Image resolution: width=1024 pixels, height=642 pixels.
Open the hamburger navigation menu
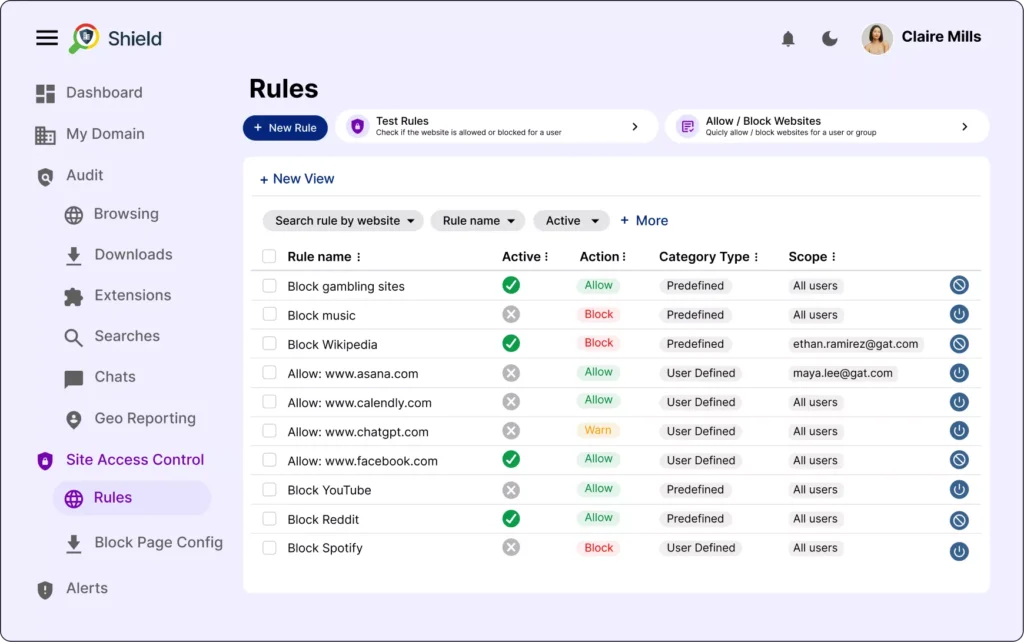point(47,38)
